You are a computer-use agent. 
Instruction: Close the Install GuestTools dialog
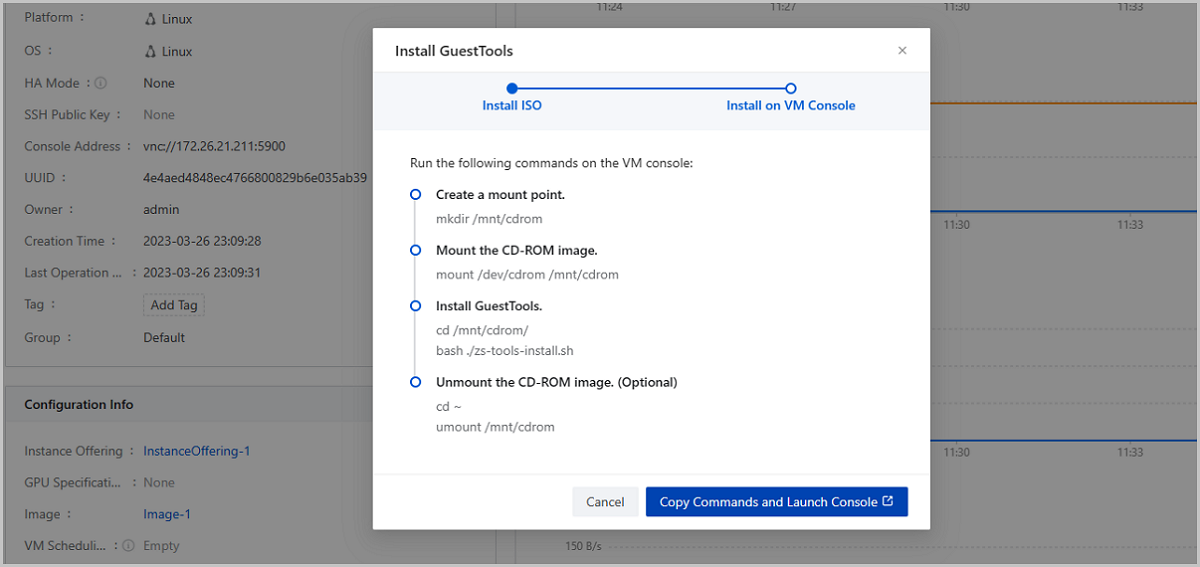tap(902, 51)
